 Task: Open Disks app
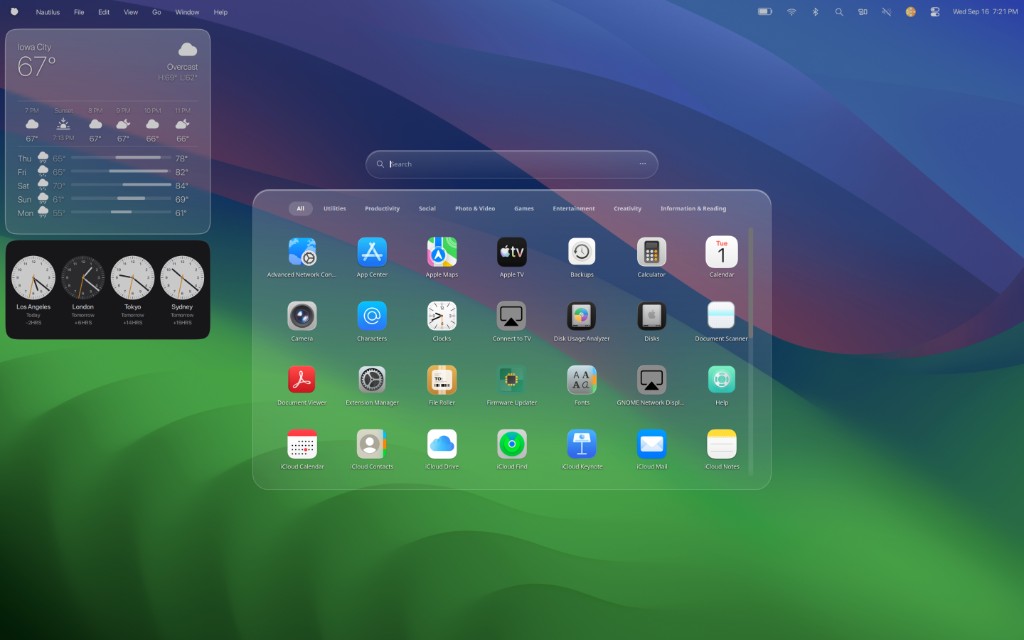tap(651, 316)
